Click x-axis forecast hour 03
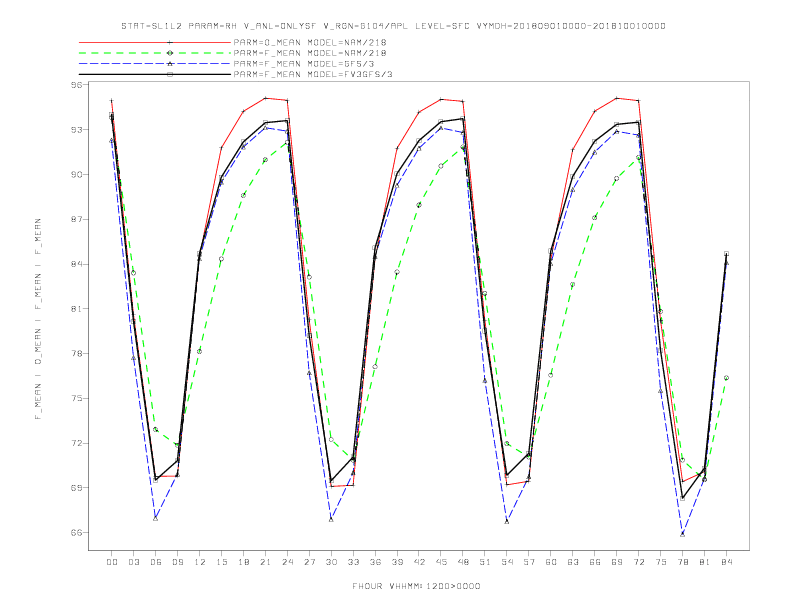 click(133, 562)
